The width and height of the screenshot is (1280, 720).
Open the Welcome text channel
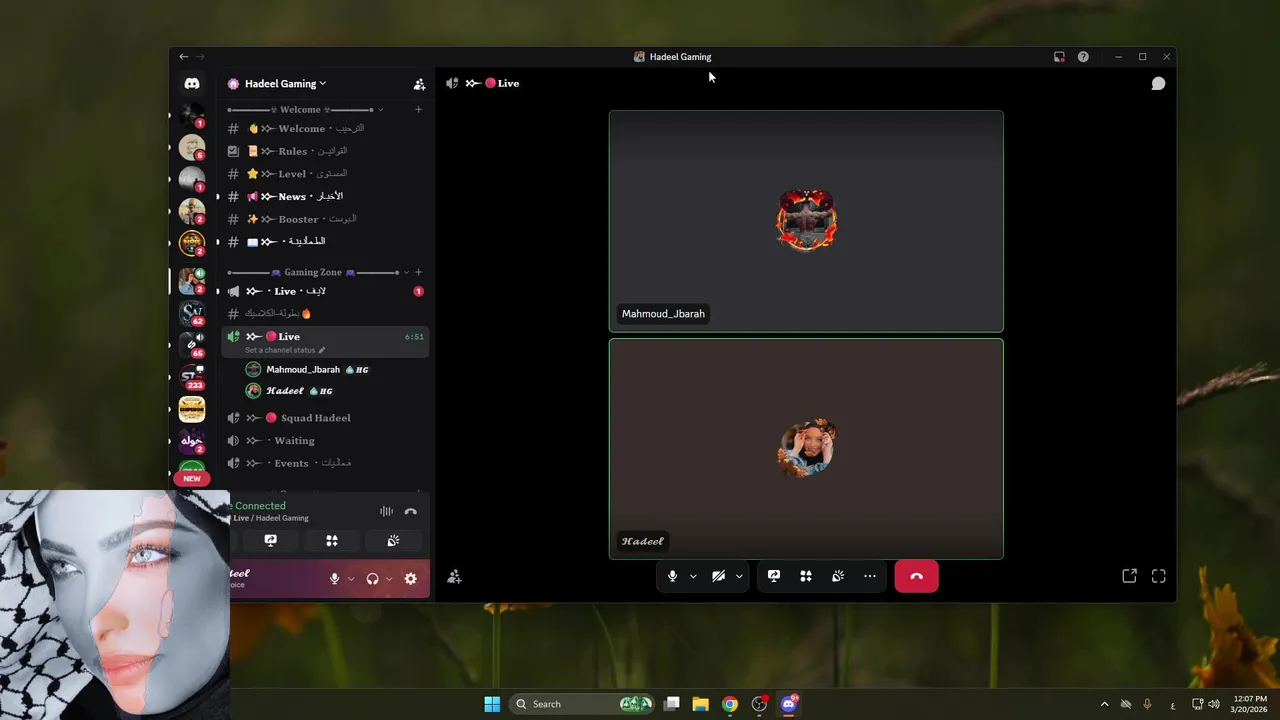coord(325,129)
